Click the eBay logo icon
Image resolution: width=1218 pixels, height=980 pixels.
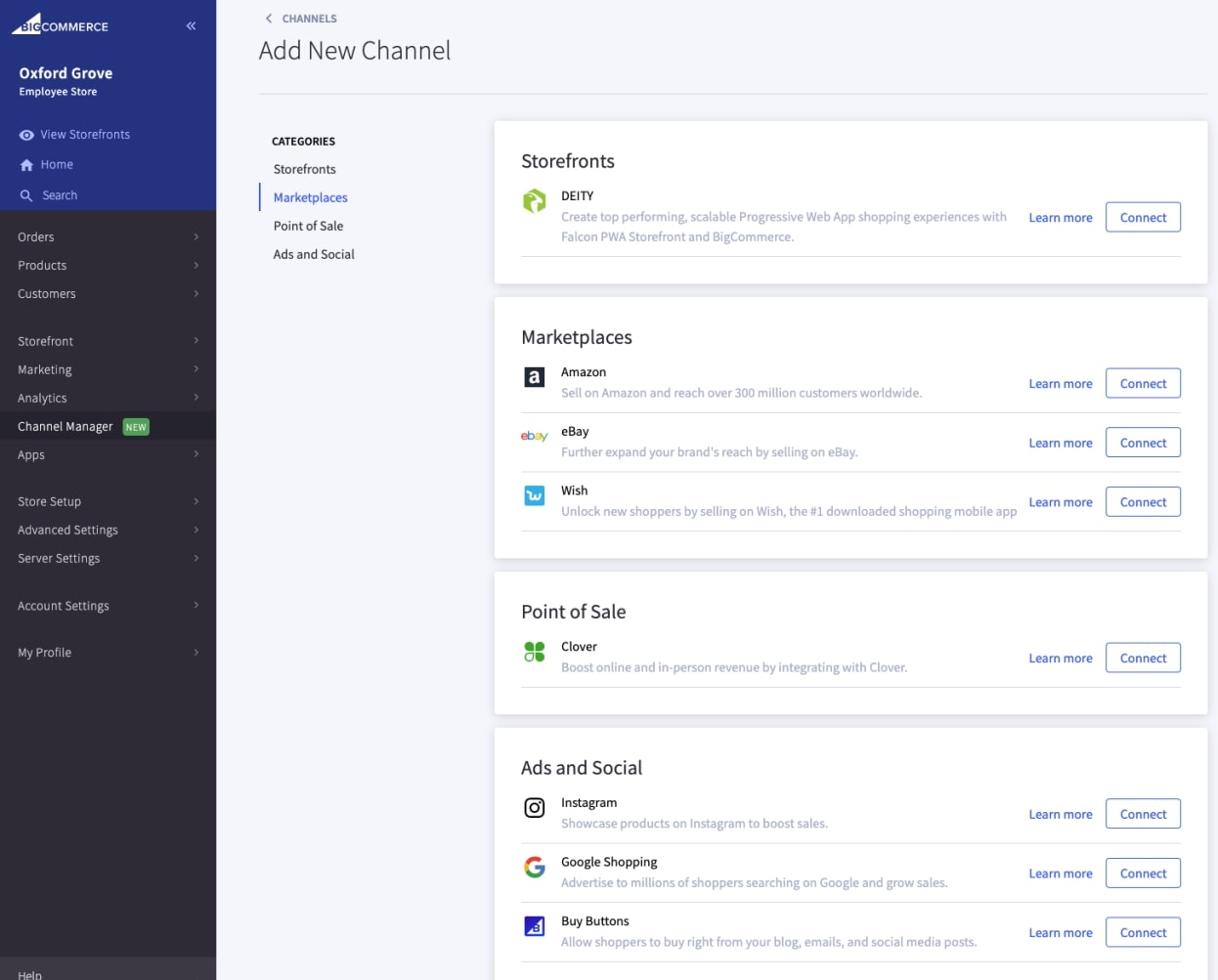[534, 436]
